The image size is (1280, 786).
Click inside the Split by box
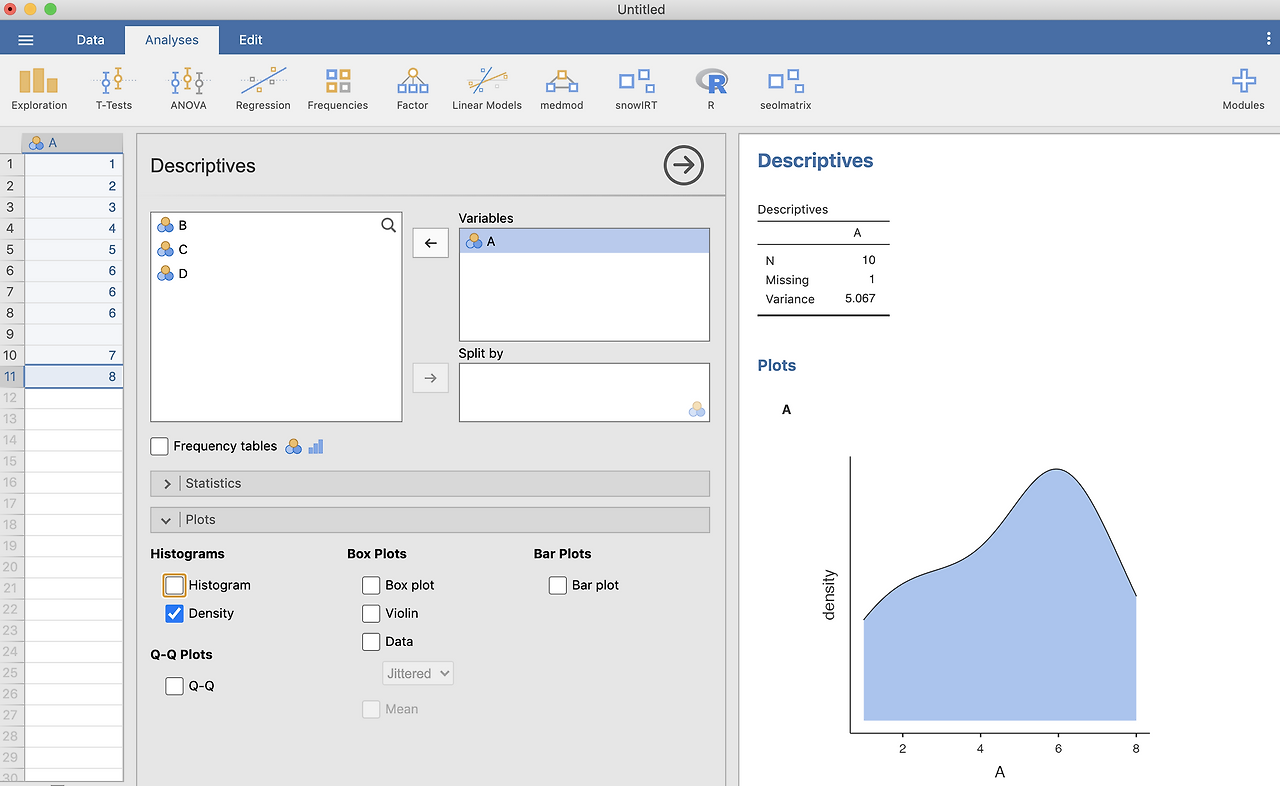pos(584,392)
